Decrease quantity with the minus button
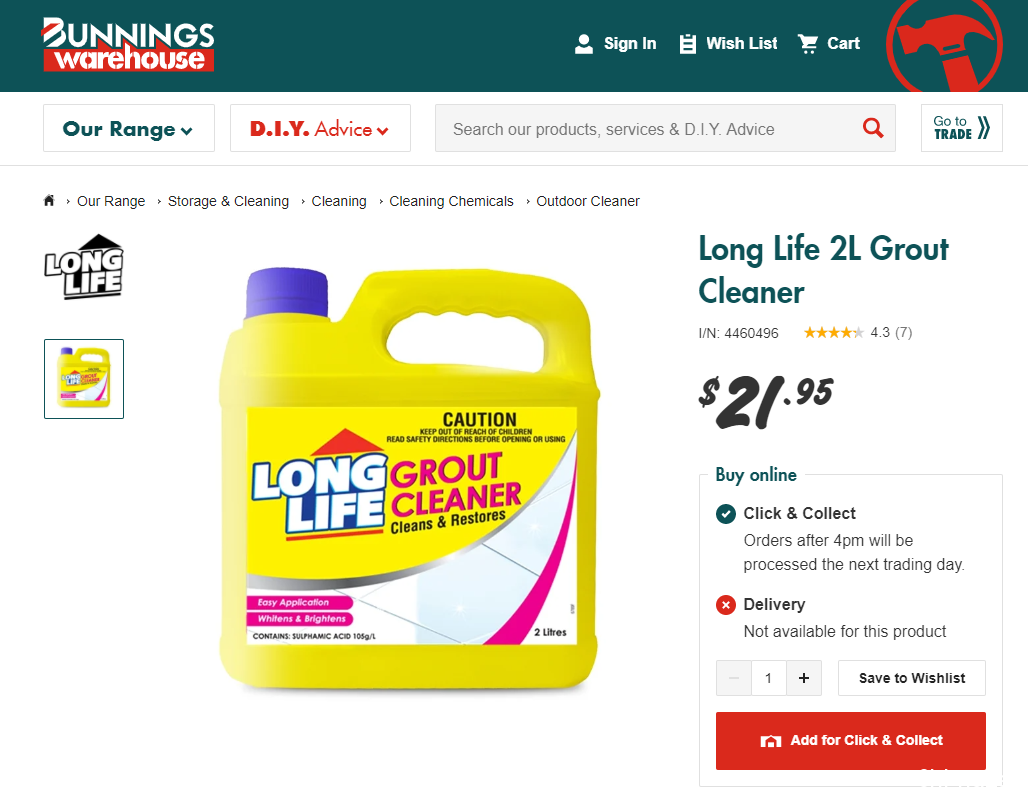This screenshot has width=1028, height=791. tap(734, 678)
